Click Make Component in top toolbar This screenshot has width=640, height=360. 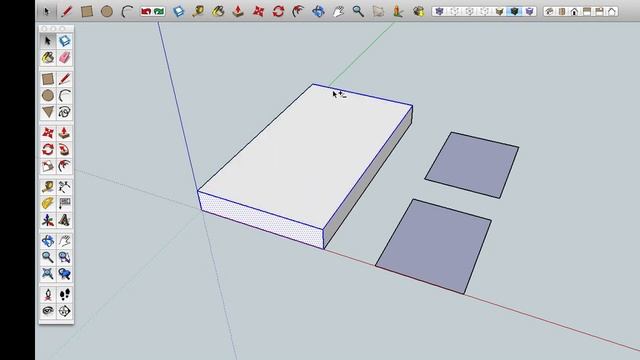[178, 11]
